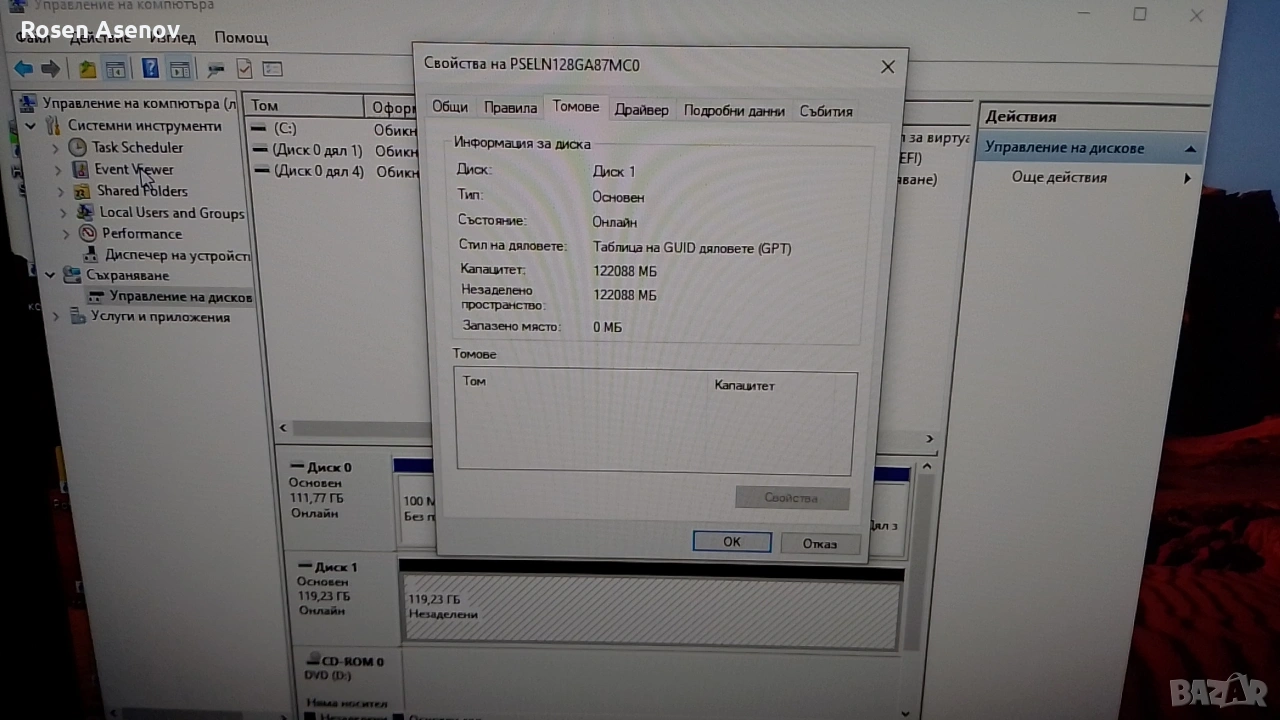
Task: Expand the Performance node
Action: pyautogui.click(x=66, y=234)
